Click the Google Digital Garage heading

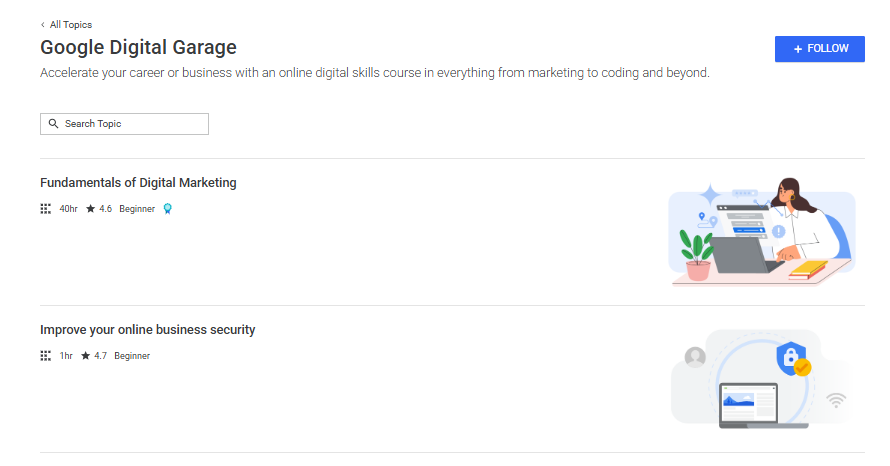coord(138,47)
